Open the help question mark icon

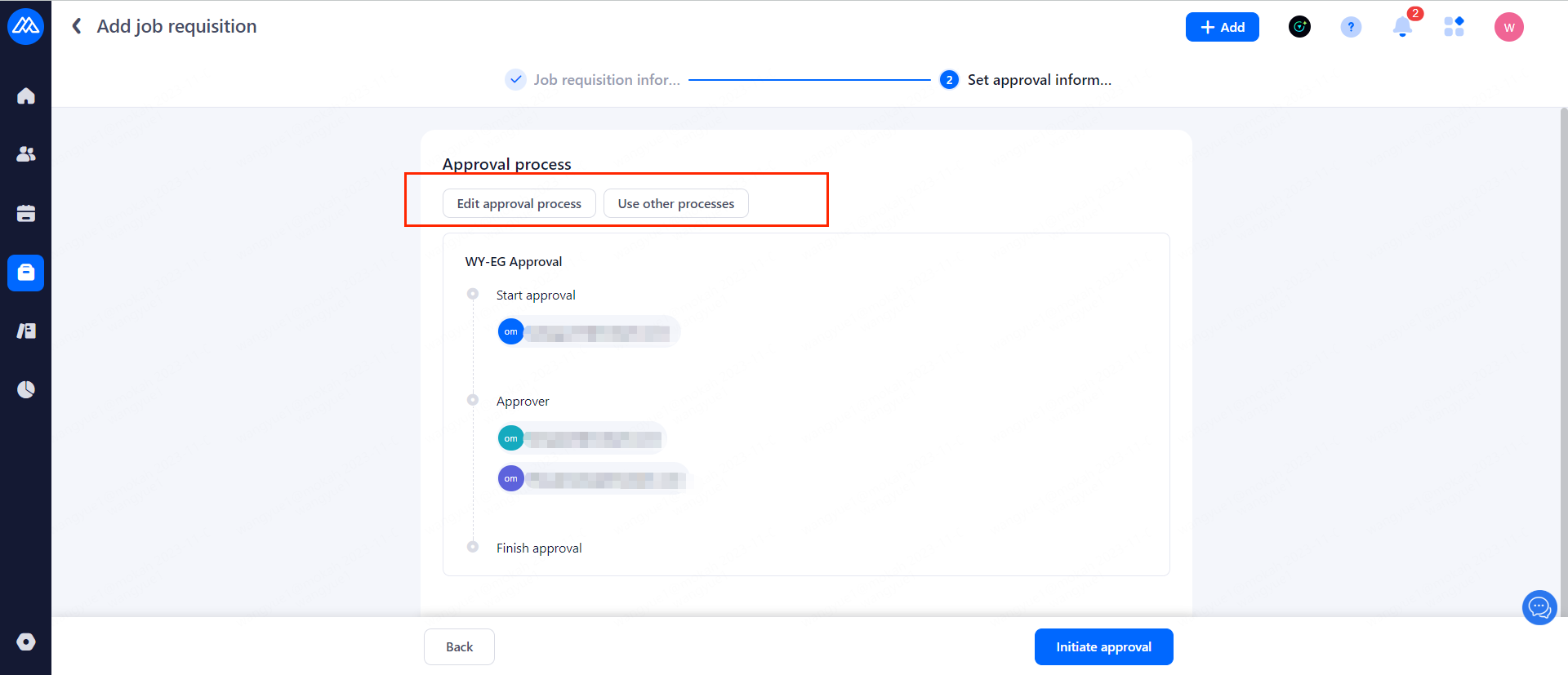coord(1351,27)
